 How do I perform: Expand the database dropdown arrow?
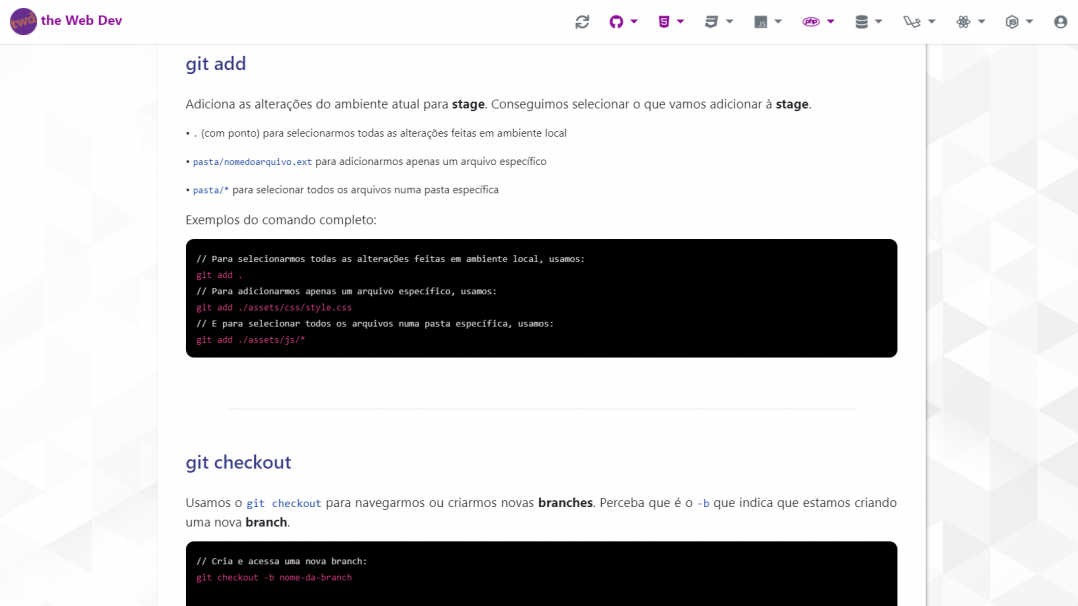(877, 21)
